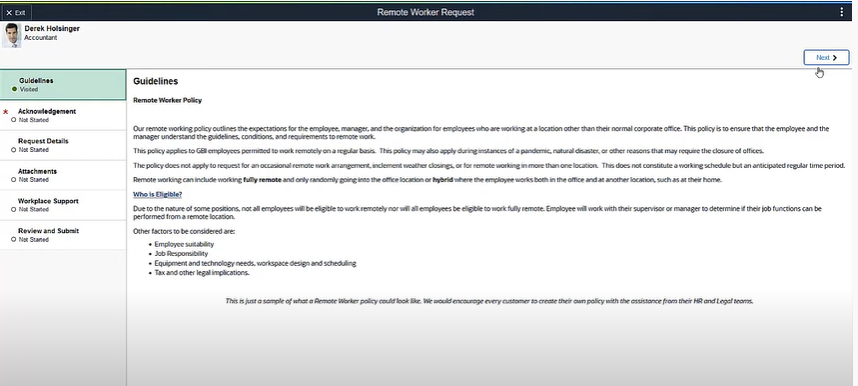Image resolution: width=858 pixels, height=386 pixels.
Task: Click the bold fully remote text
Action: 262,180
